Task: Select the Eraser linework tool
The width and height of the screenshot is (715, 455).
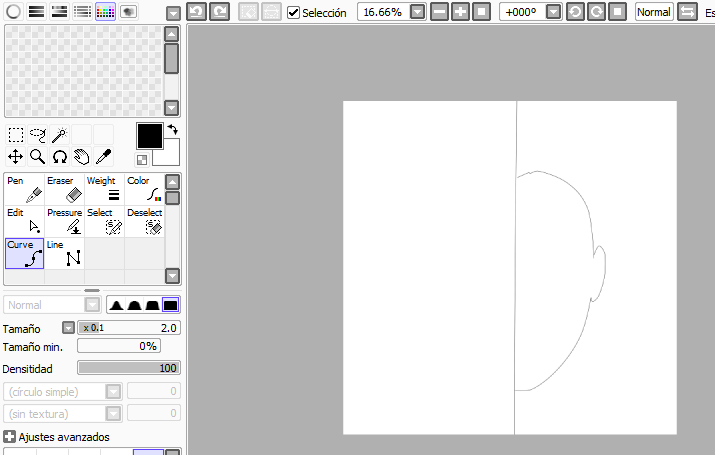Action: pyautogui.click(x=64, y=189)
